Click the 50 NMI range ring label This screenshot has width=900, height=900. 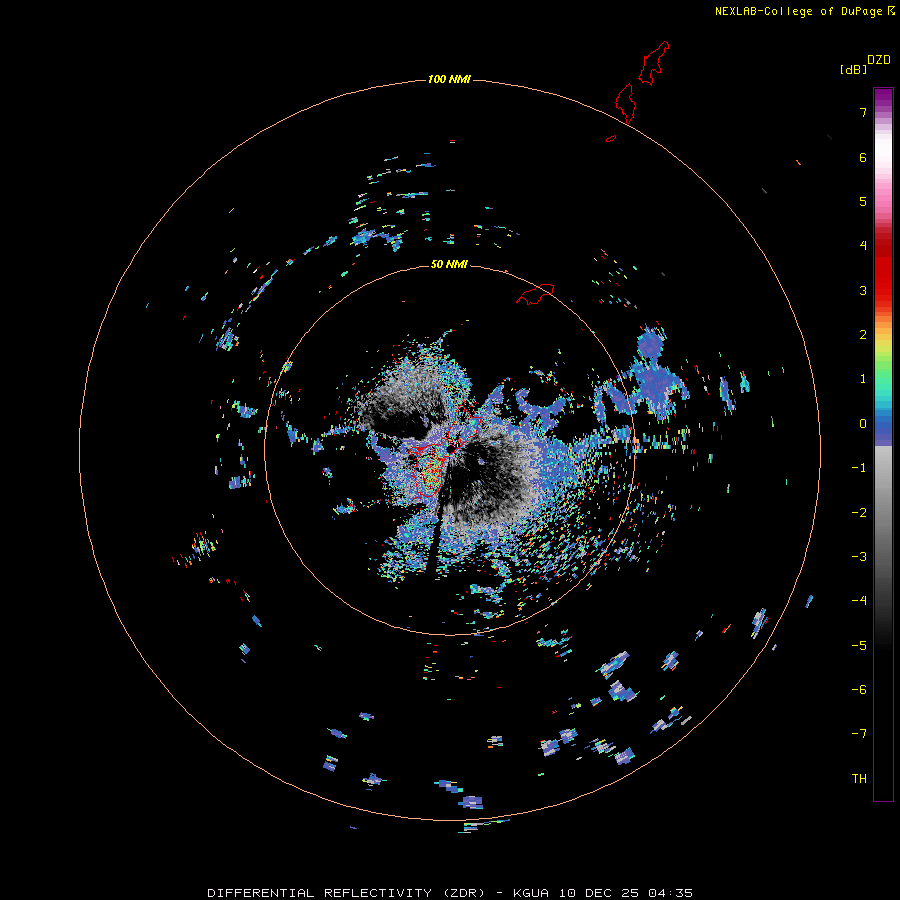click(449, 264)
